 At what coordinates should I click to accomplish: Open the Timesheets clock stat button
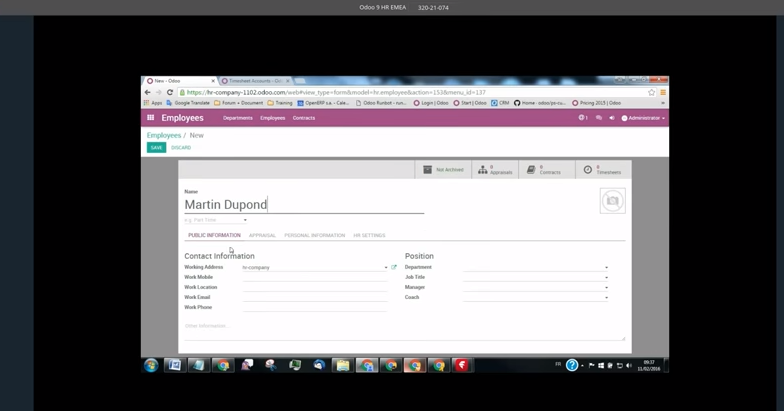coord(602,170)
